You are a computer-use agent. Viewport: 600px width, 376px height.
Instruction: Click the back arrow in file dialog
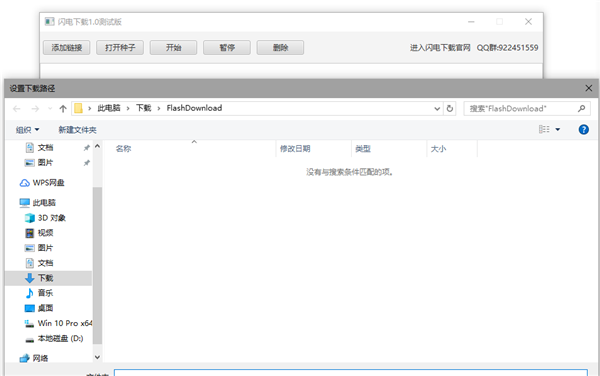coord(16,109)
